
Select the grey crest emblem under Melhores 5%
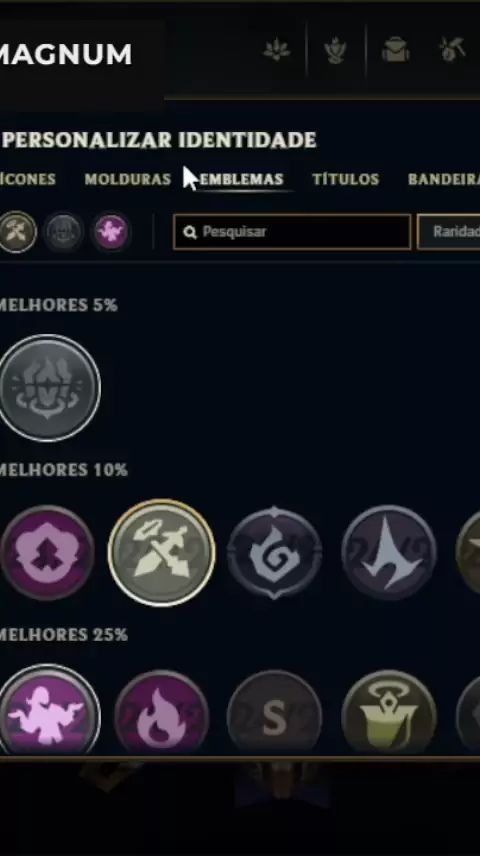coord(48,388)
